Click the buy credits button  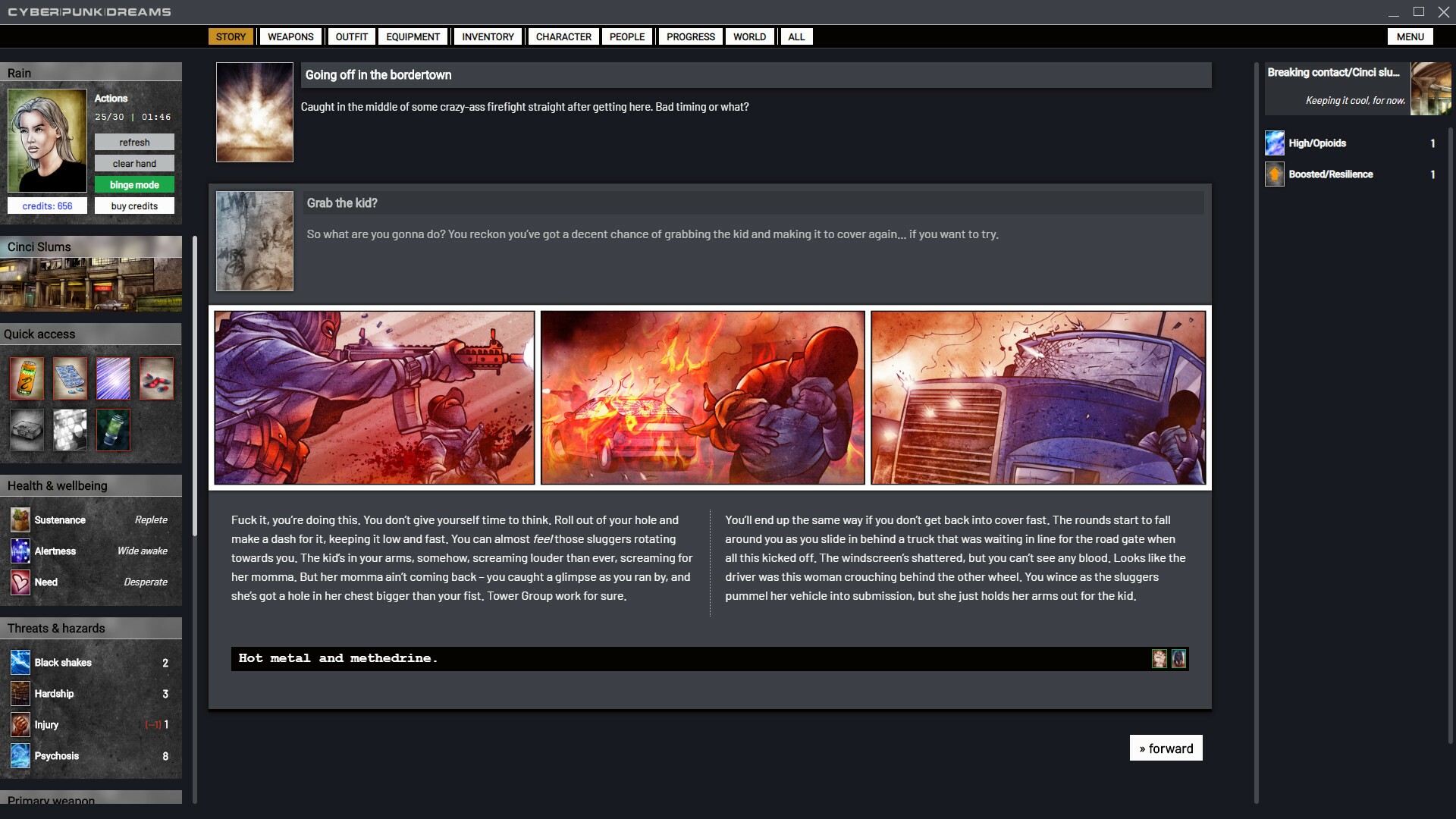pyautogui.click(x=134, y=206)
